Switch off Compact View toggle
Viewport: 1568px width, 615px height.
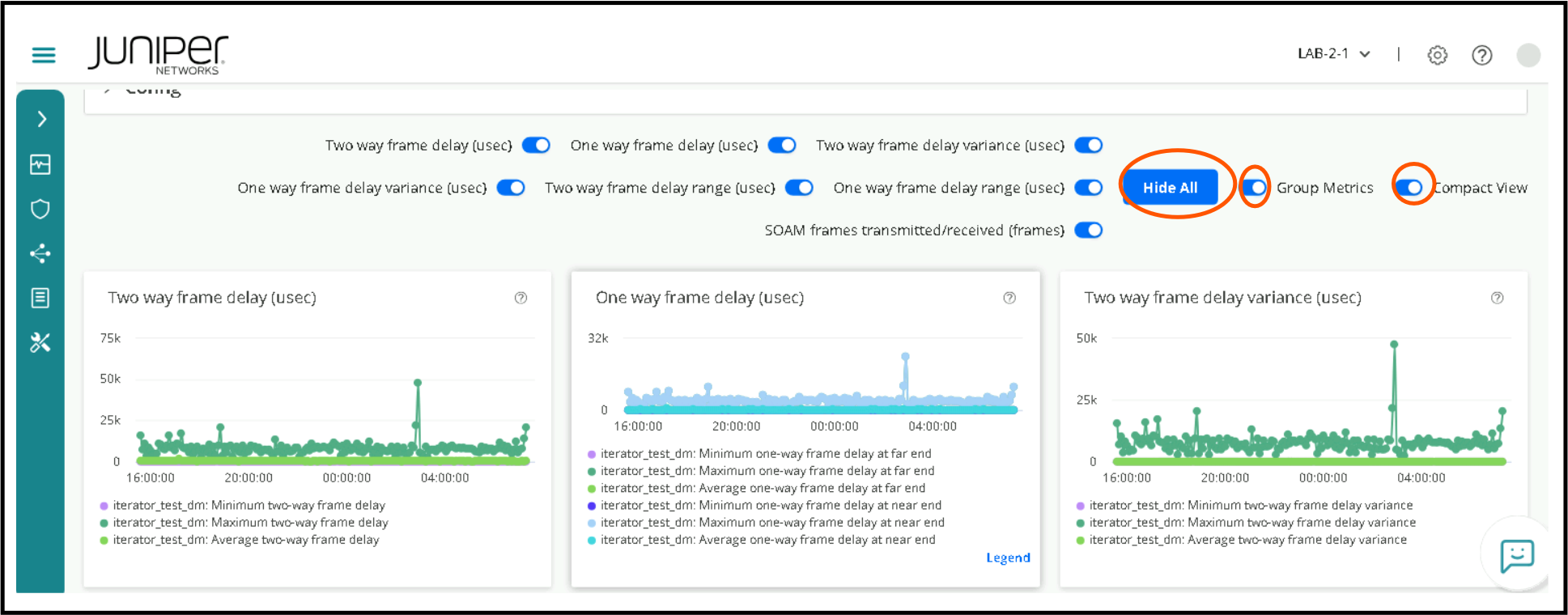pyautogui.click(x=1410, y=188)
